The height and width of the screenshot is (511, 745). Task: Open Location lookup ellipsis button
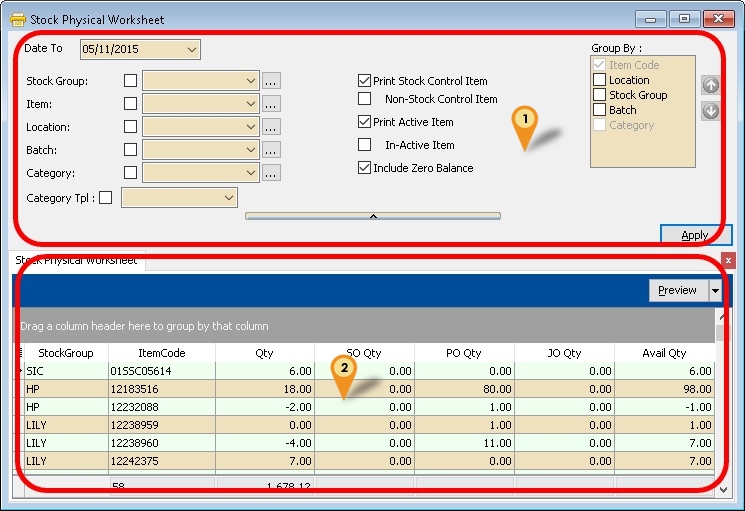(x=271, y=127)
